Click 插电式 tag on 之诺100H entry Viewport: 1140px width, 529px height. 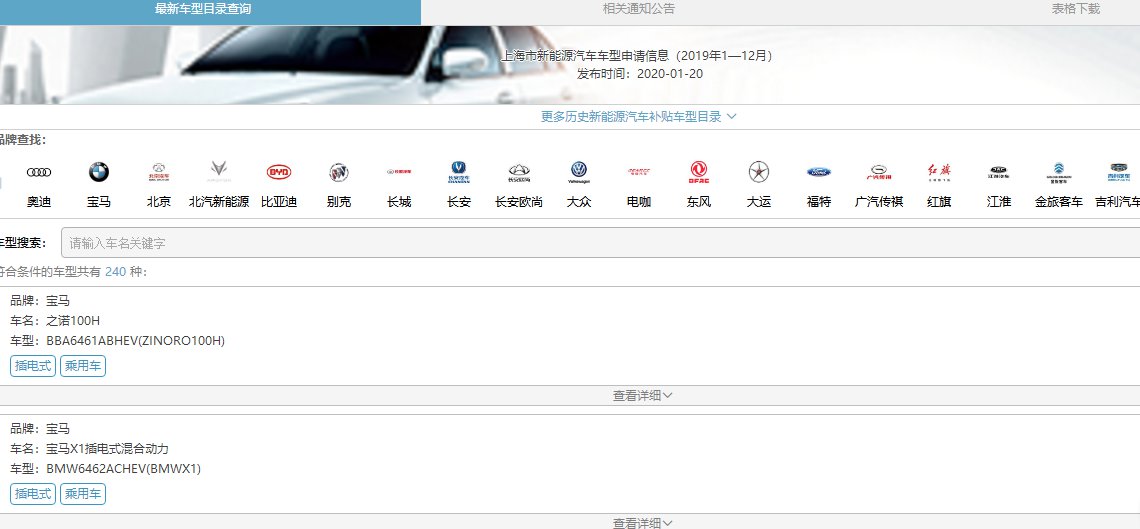click(x=33, y=366)
